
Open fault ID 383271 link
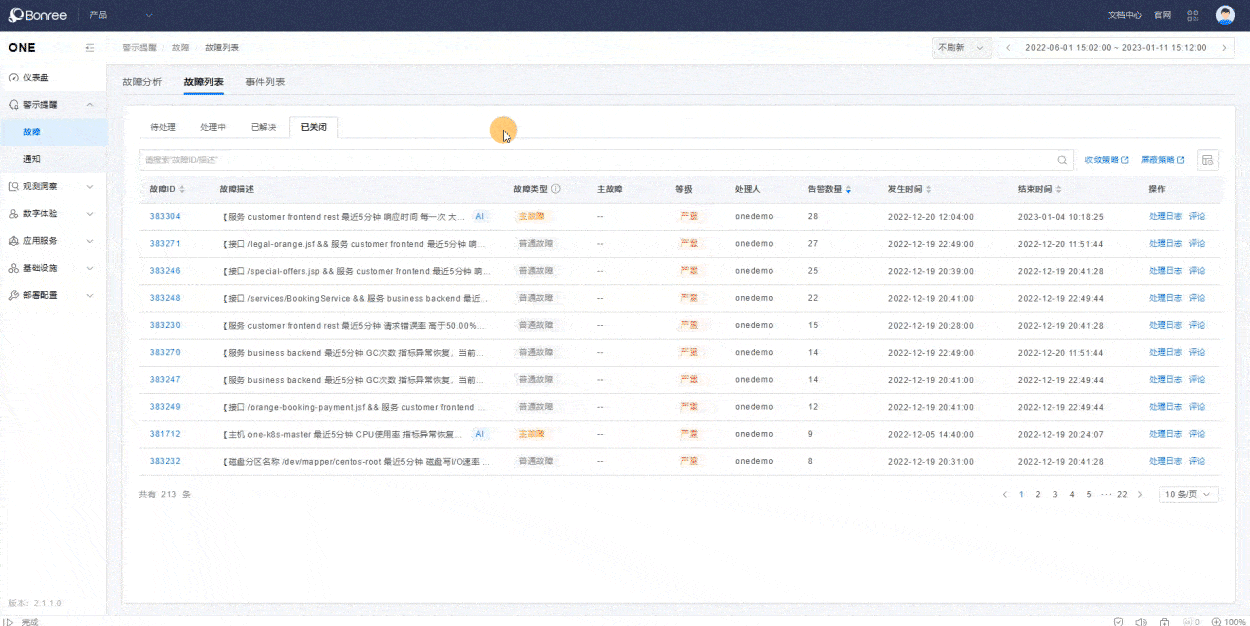pyautogui.click(x=165, y=244)
